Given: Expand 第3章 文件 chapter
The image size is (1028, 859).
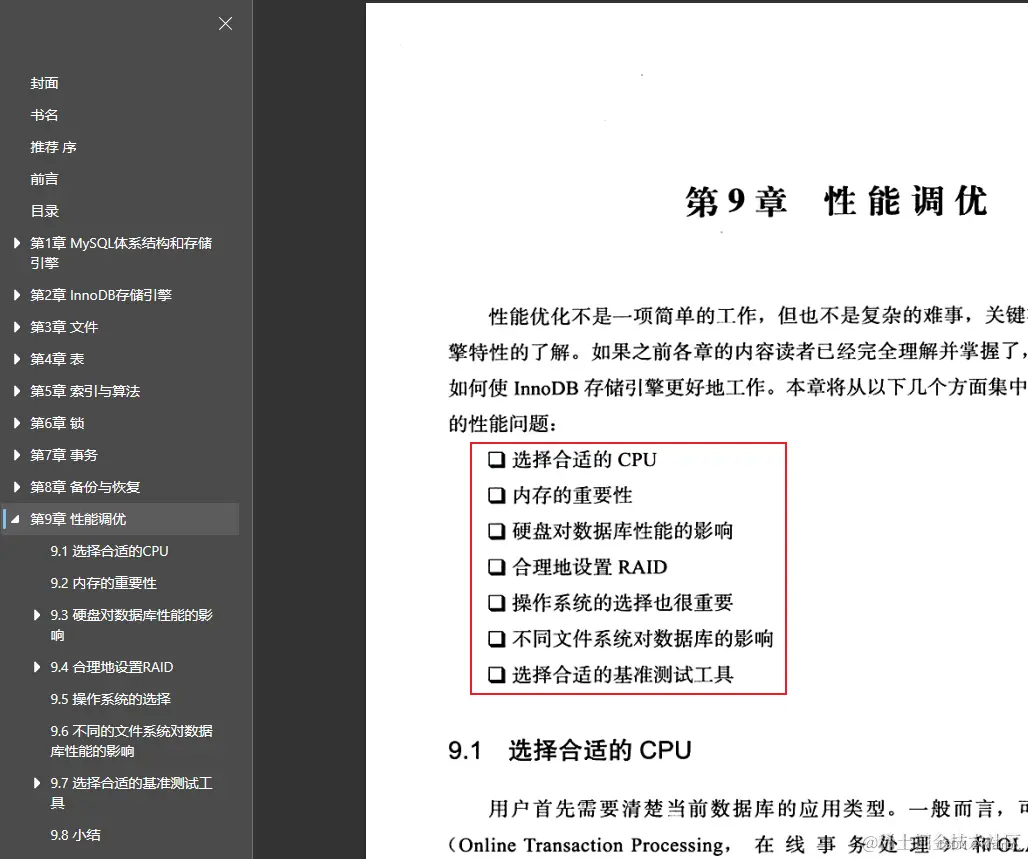Looking at the screenshot, I should 16,327.
